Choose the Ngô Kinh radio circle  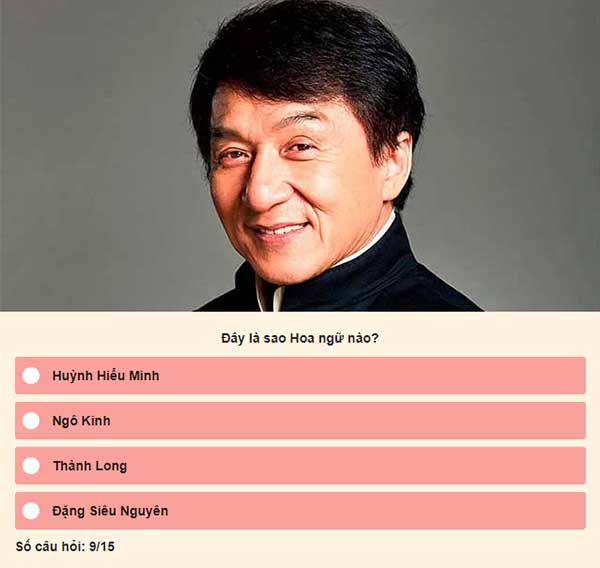click(31, 421)
